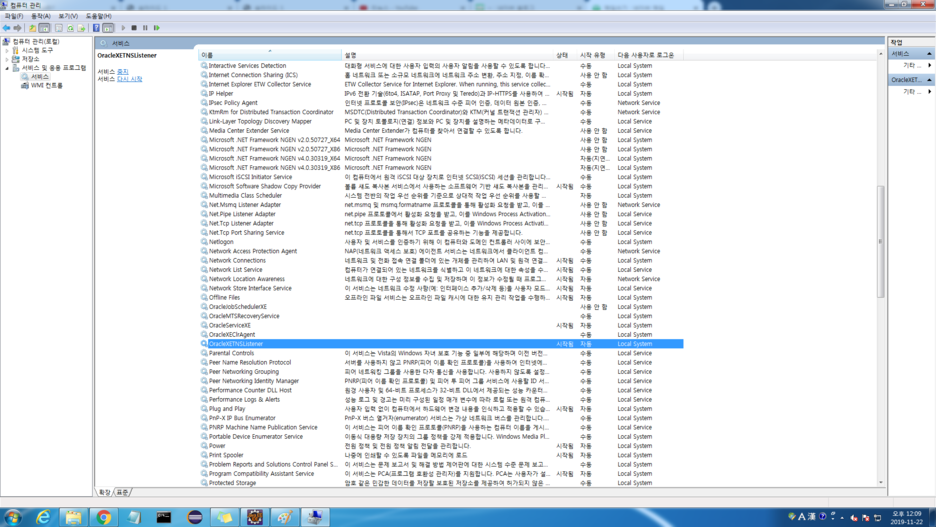Click the blue Help question mark icon
Viewport: 936px width, 527px height.
click(96, 28)
